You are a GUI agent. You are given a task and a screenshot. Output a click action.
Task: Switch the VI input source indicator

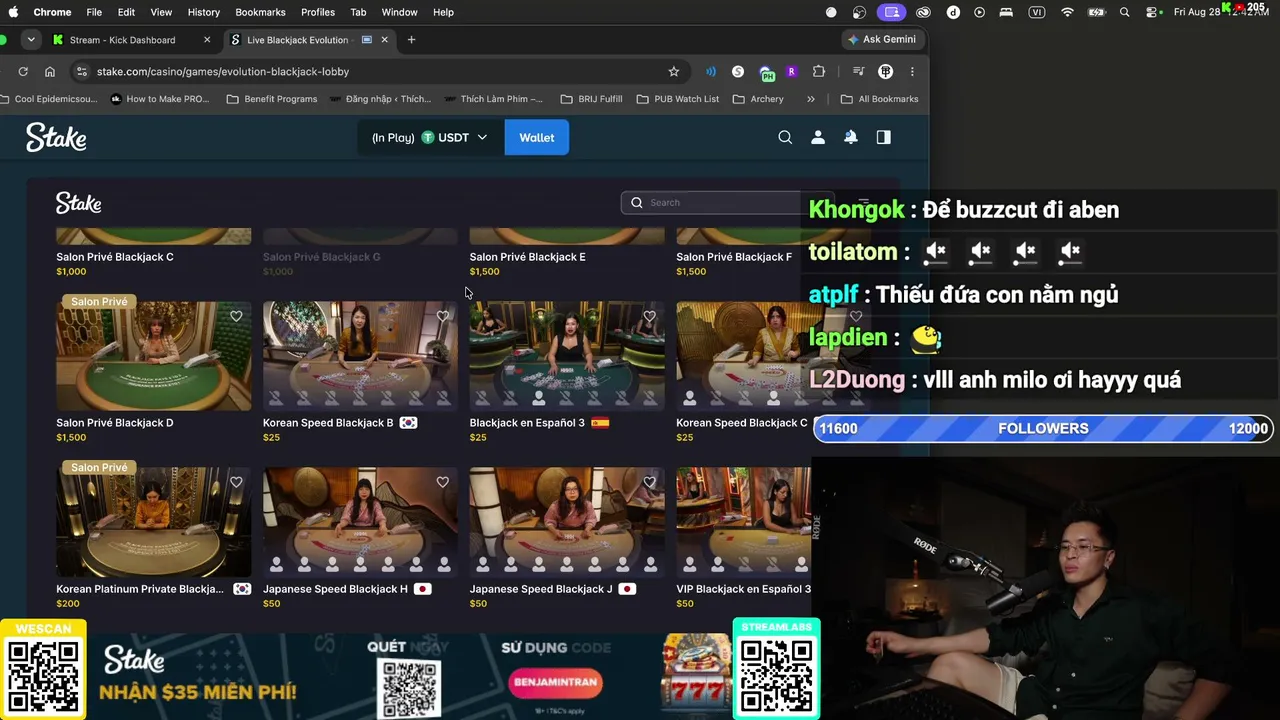[x=1037, y=12]
